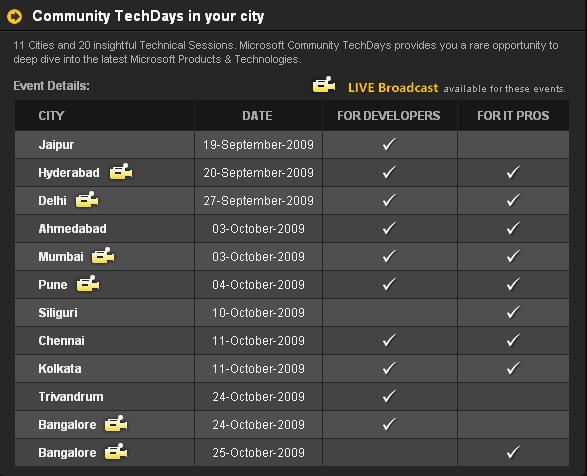This screenshot has width=587, height=476.
Task: Open Hyderabad live broadcast camera icon
Action: tap(121, 172)
